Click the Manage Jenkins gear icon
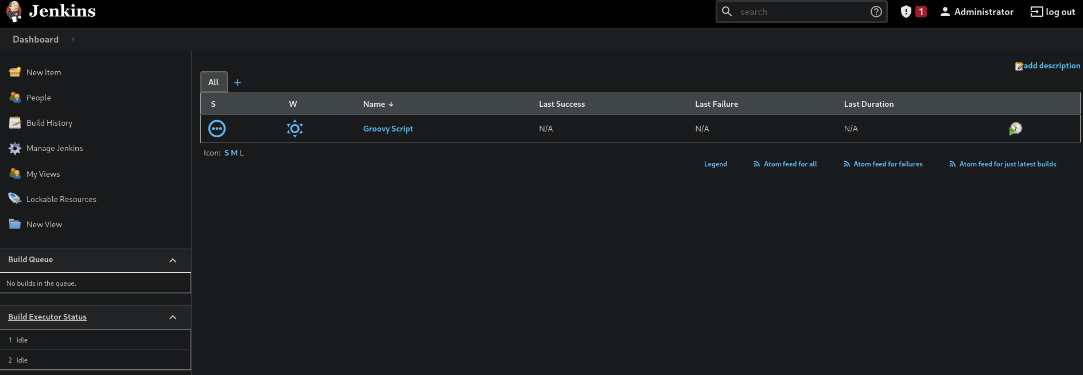 (x=15, y=148)
